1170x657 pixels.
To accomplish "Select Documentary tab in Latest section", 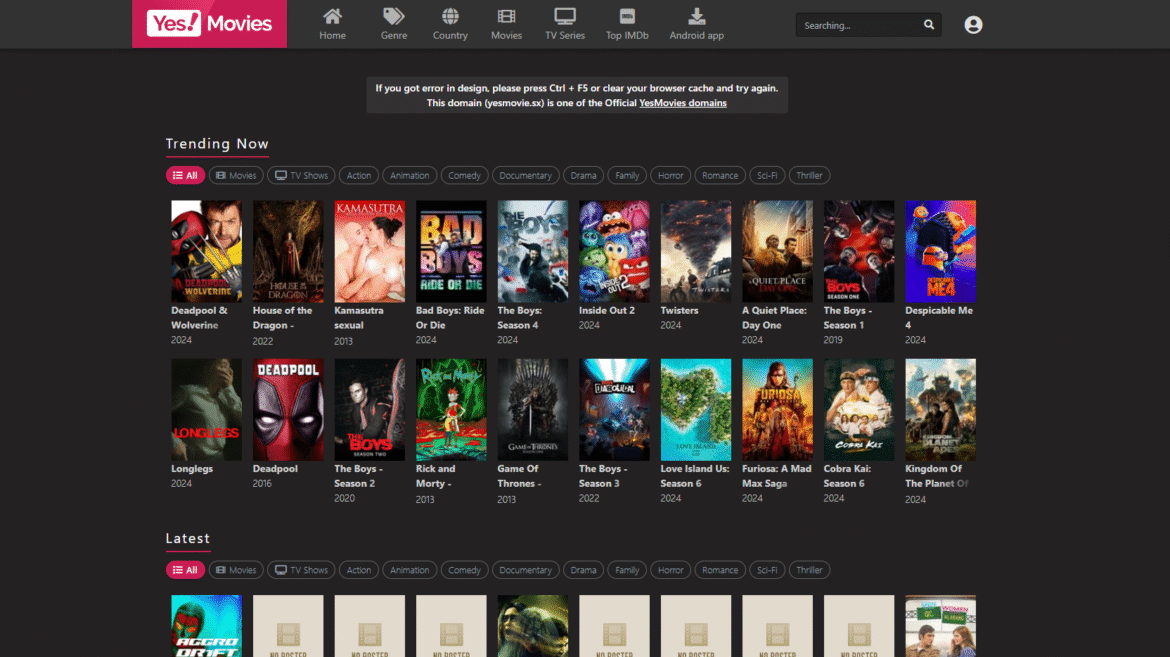I will pos(525,570).
